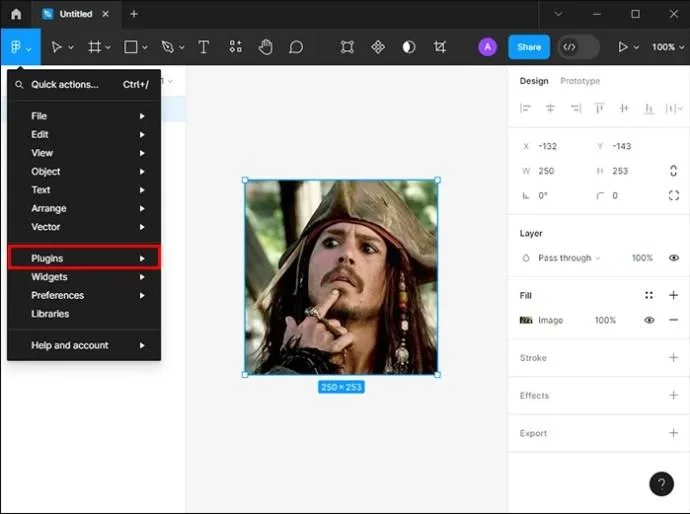Click the Present play icon

click(623, 47)
